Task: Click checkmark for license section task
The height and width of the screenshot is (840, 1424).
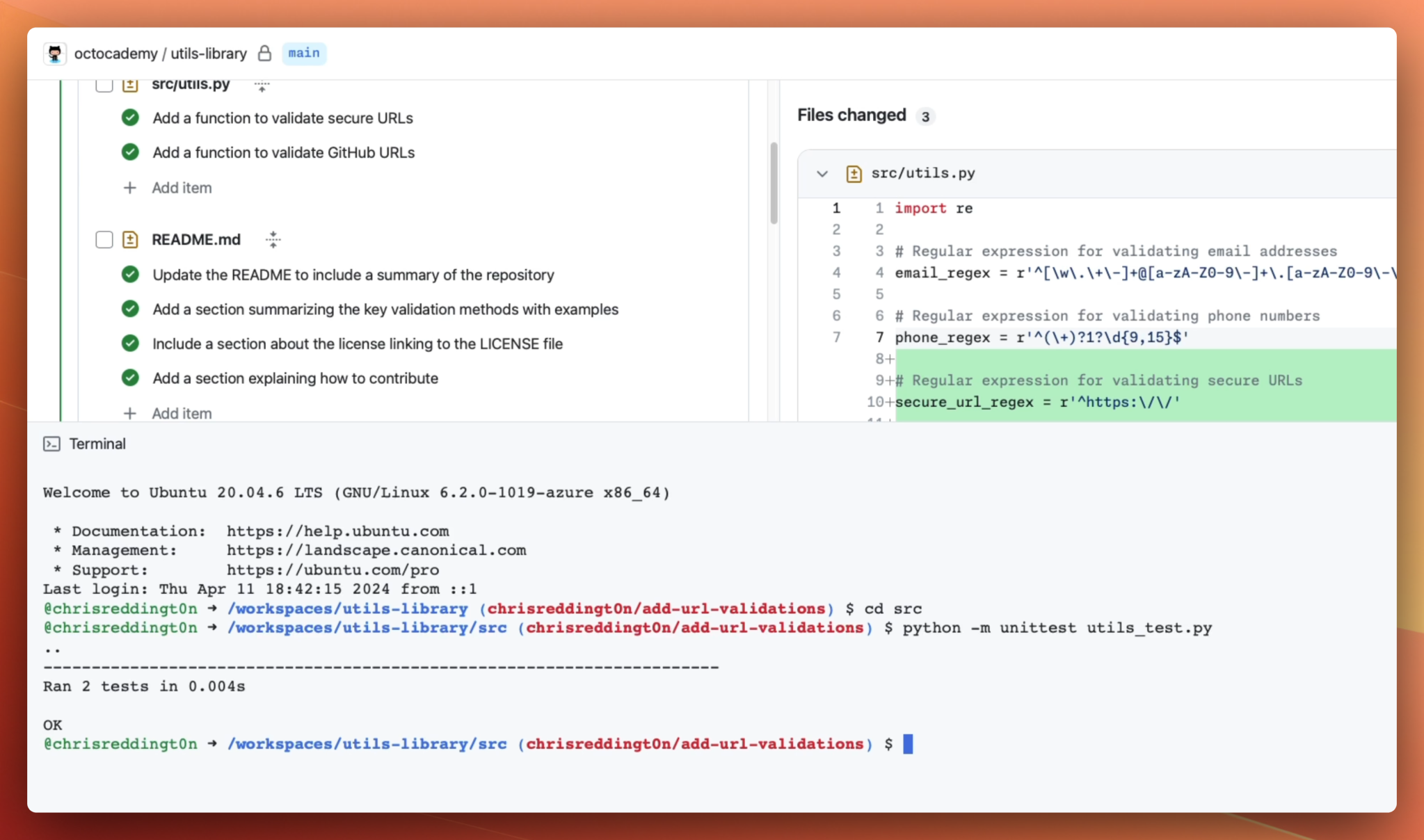Action: (x=130, y=343)
